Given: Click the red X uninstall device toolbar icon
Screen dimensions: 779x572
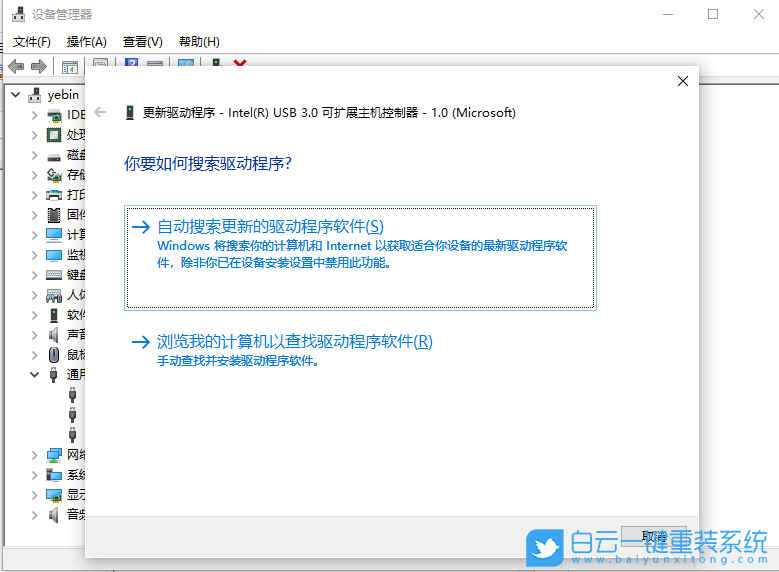Looking at the screenshot, I should click(x=240, y=63).
